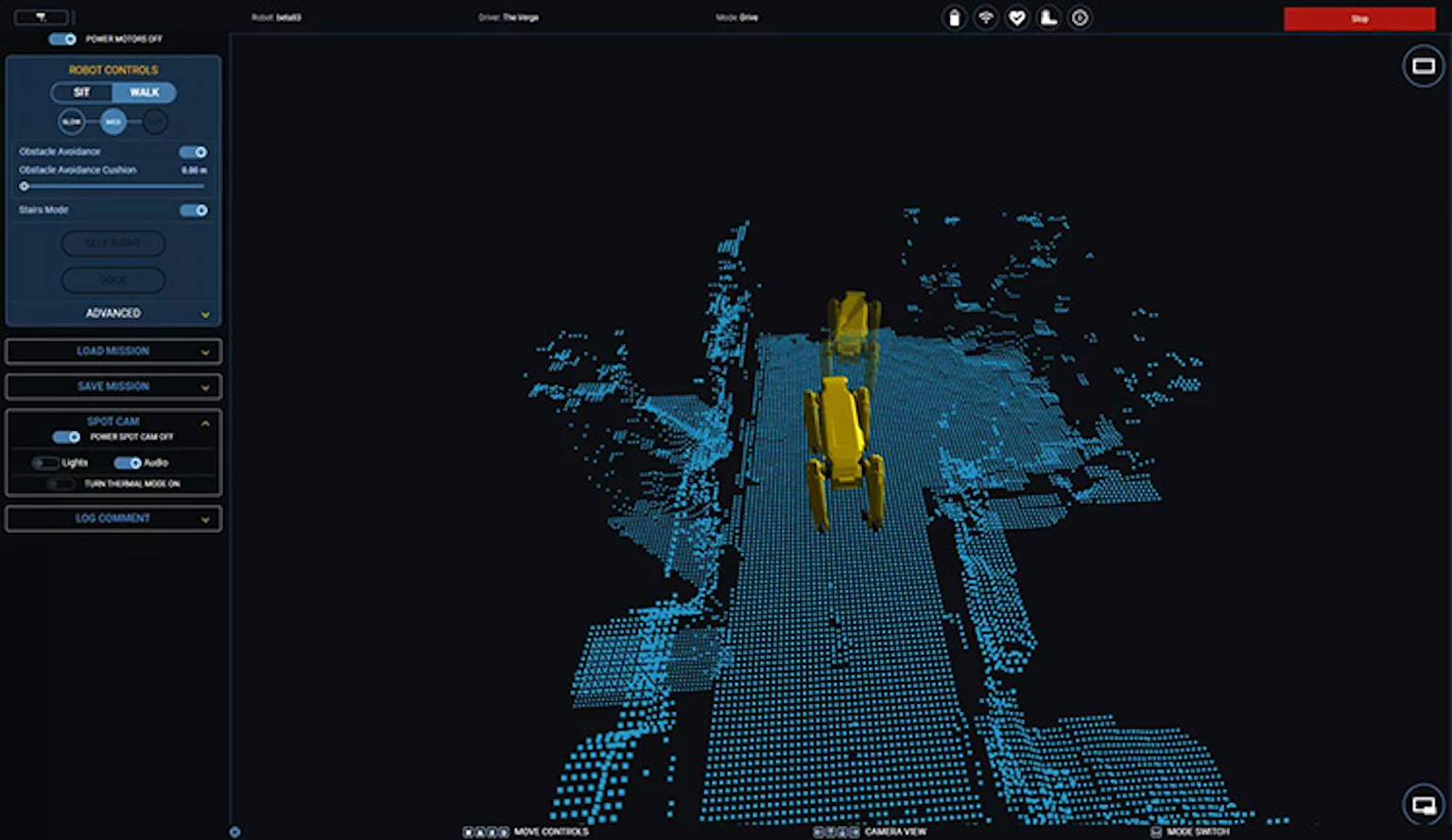Click the fullscreen view icon at top right

click(1423, 66)
